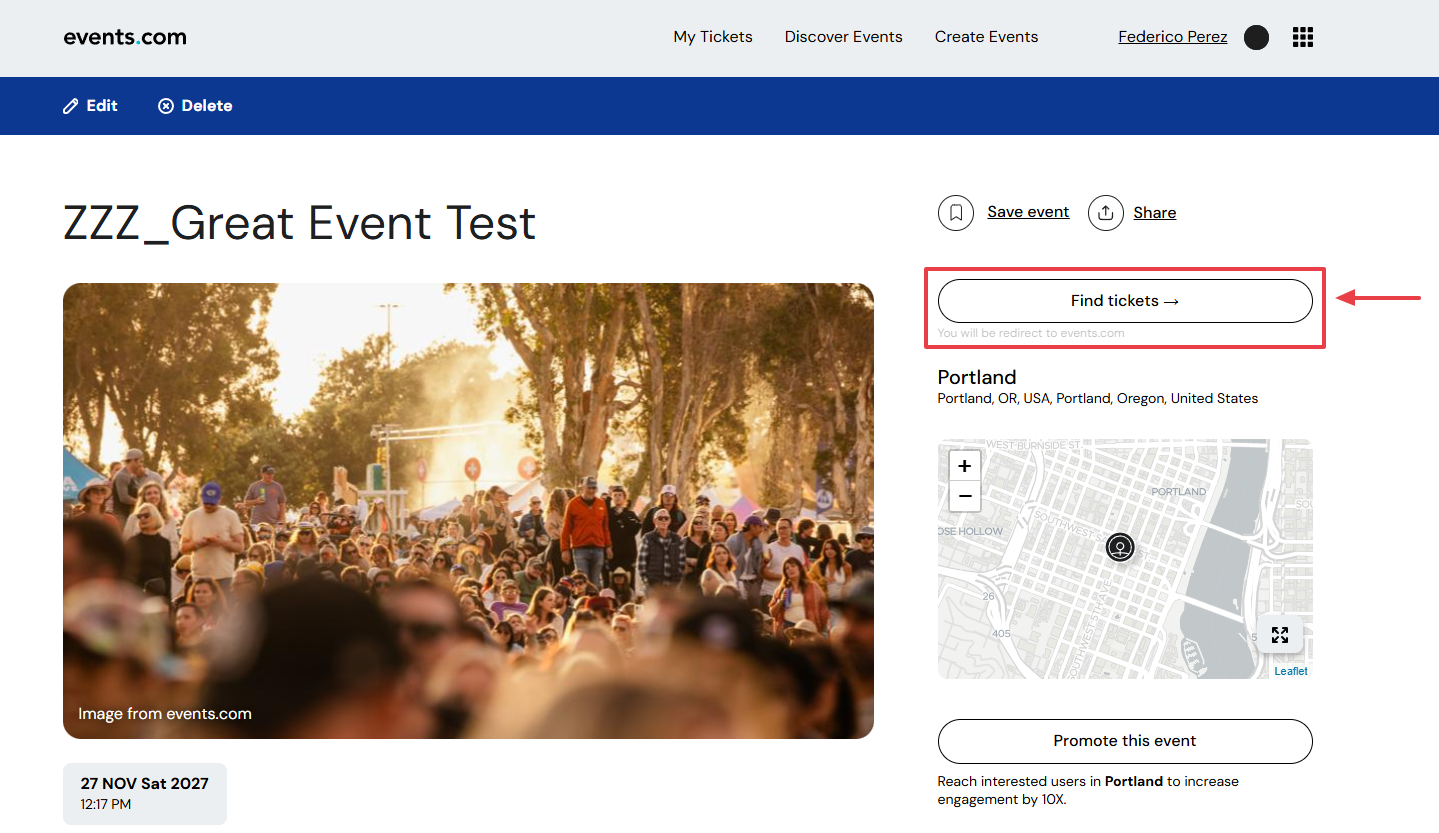Screen dimensions: 1439x833
Task: Zoom out on the map
Action: [965, 496]
